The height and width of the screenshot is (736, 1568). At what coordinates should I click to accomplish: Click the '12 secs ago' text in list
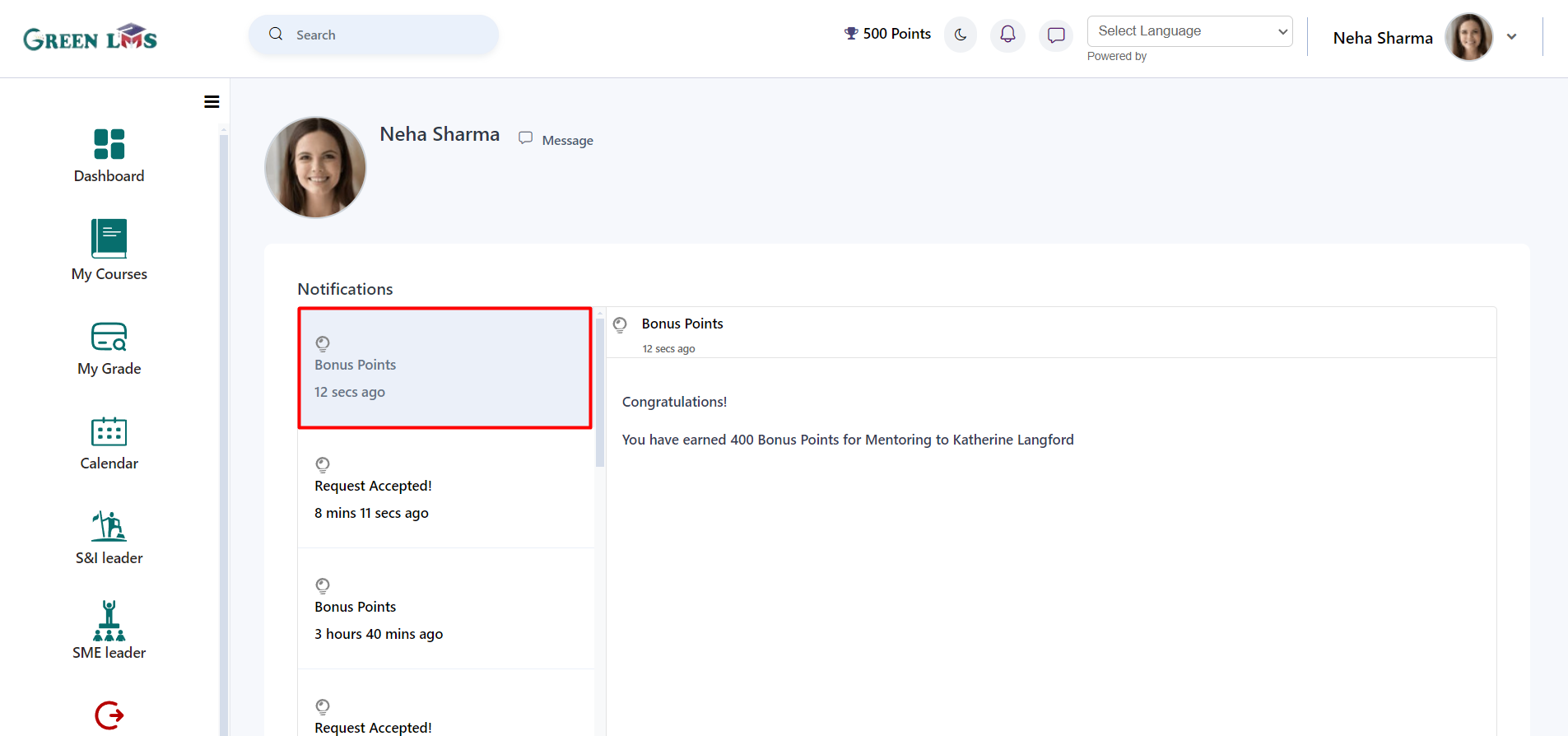(x=350, y=392)
